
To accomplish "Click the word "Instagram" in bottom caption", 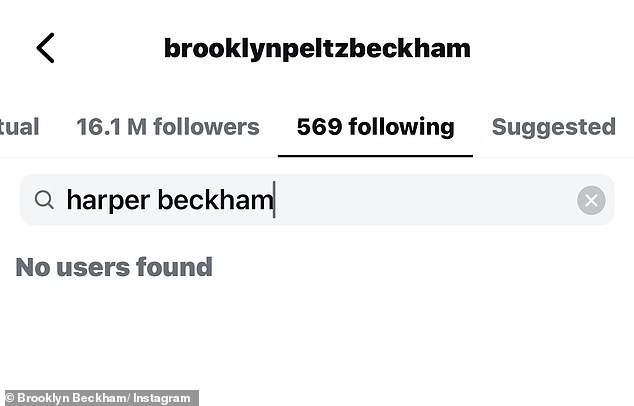I will [165, 397].
